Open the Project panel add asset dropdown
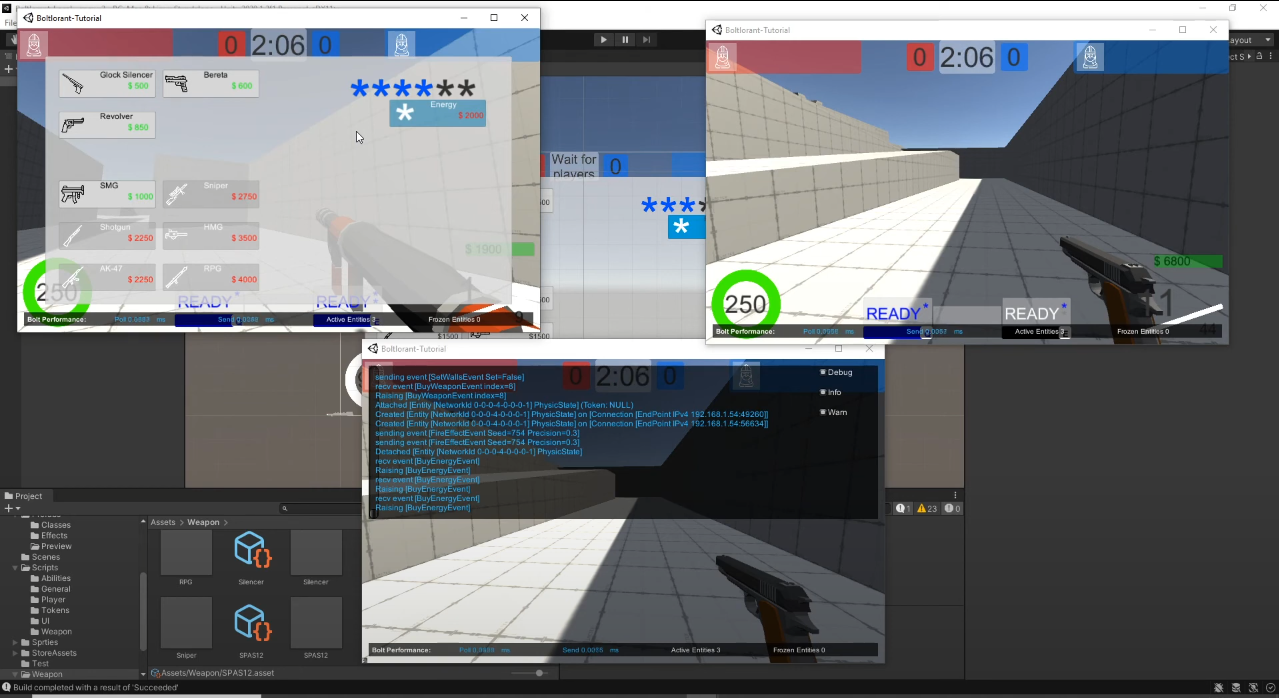 [11, 509]
